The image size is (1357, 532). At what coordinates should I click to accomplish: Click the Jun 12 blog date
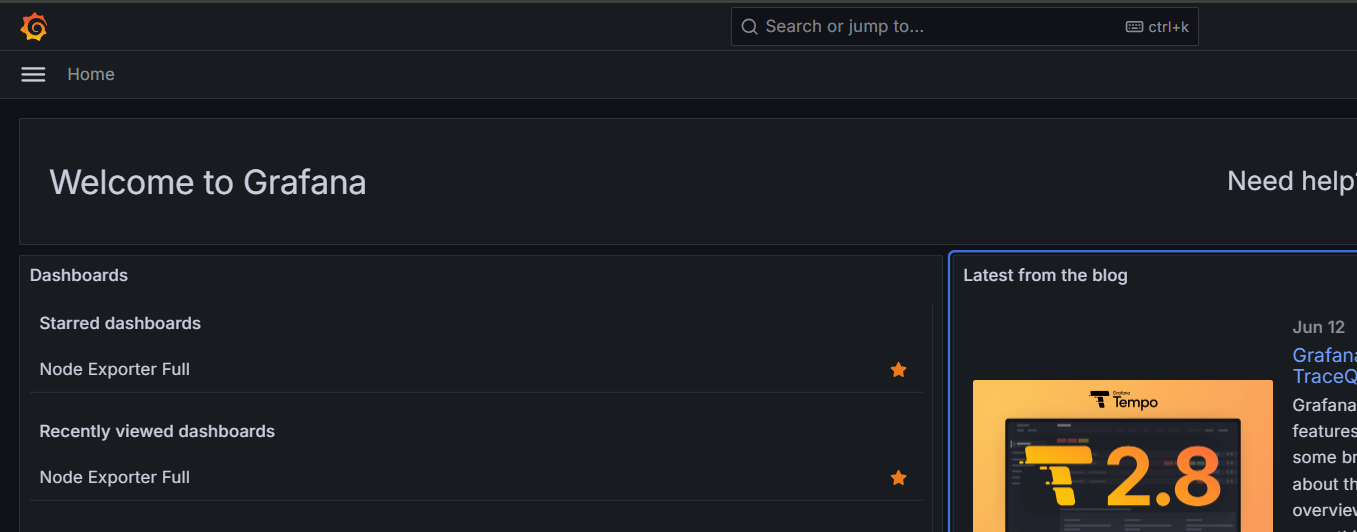tap(1318, 327)
